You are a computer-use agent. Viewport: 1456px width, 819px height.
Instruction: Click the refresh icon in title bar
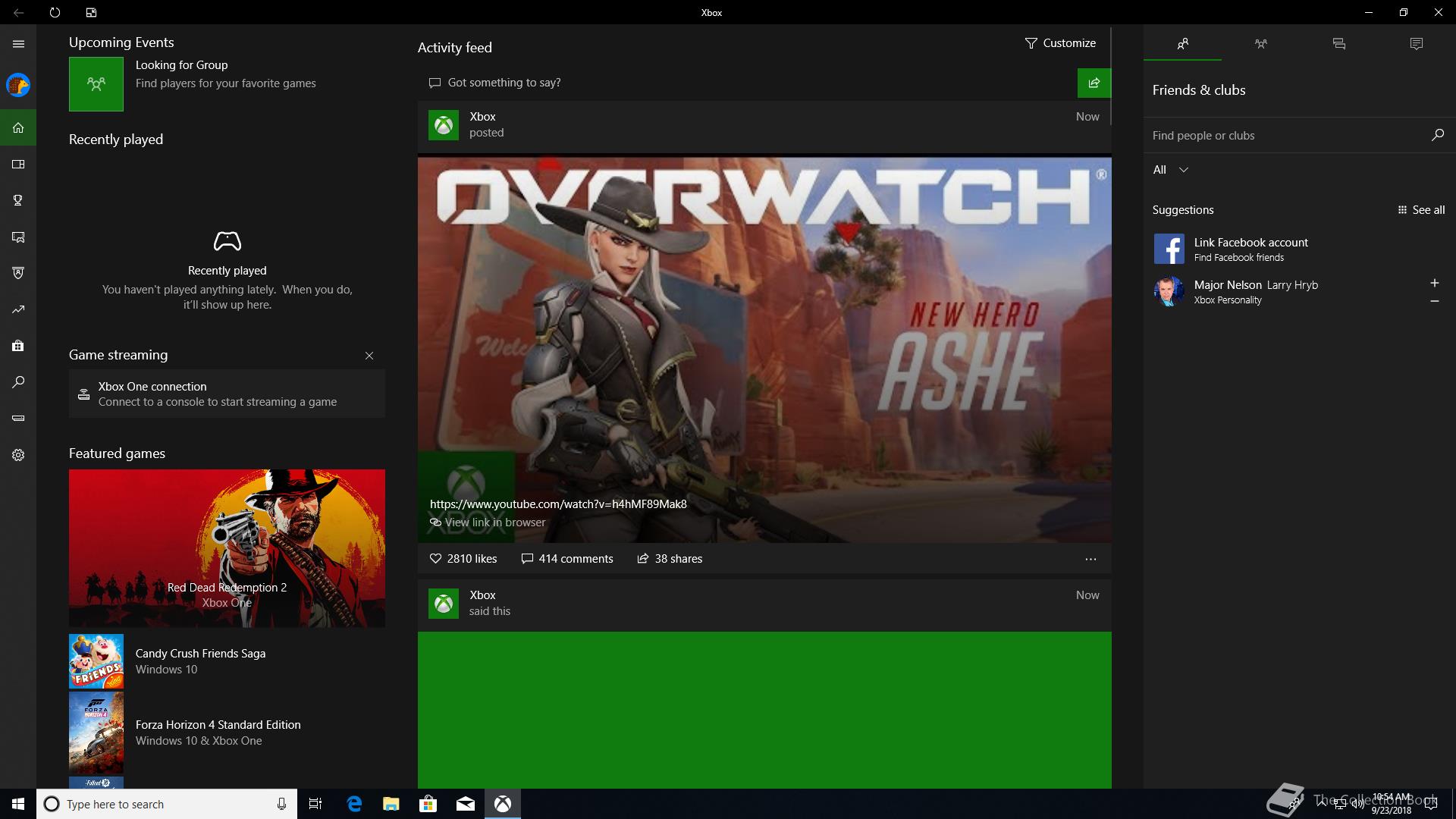[55, 12]
